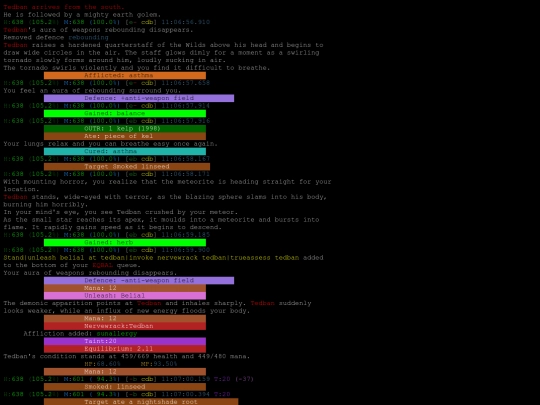Viewport: 540px width, 405px height.
Task: Click the line "Tedban arrives from the south."
Action: [x=64, y=7]
